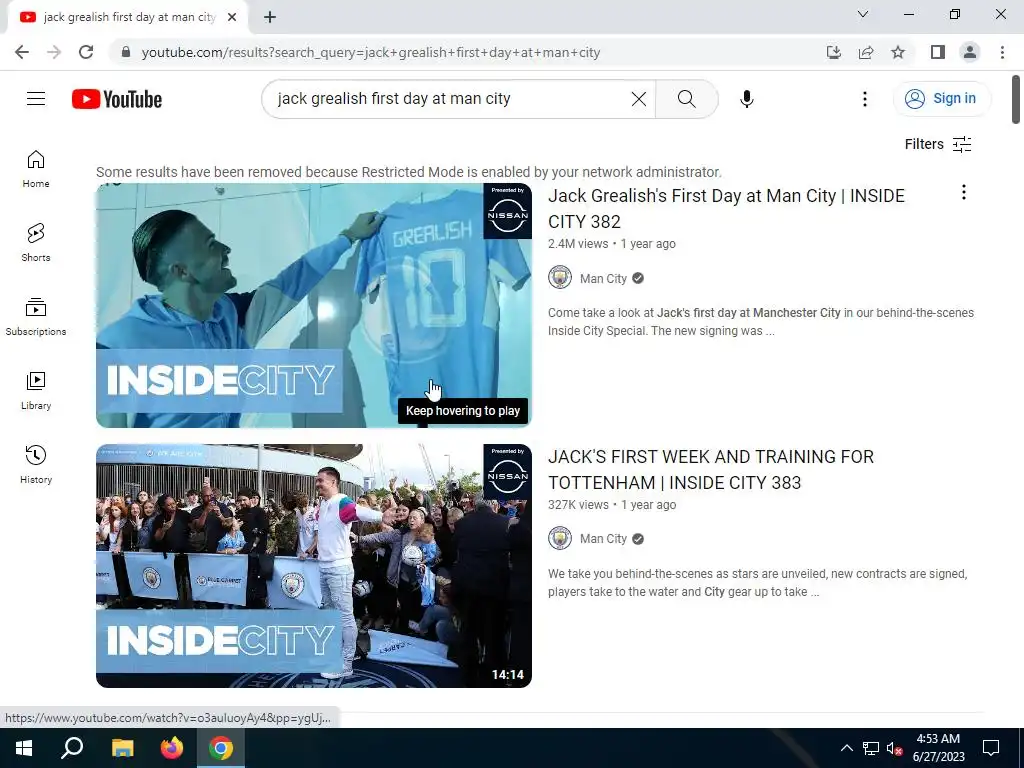
Task: Start voice search with microphone icon
Action: [746, 99]
